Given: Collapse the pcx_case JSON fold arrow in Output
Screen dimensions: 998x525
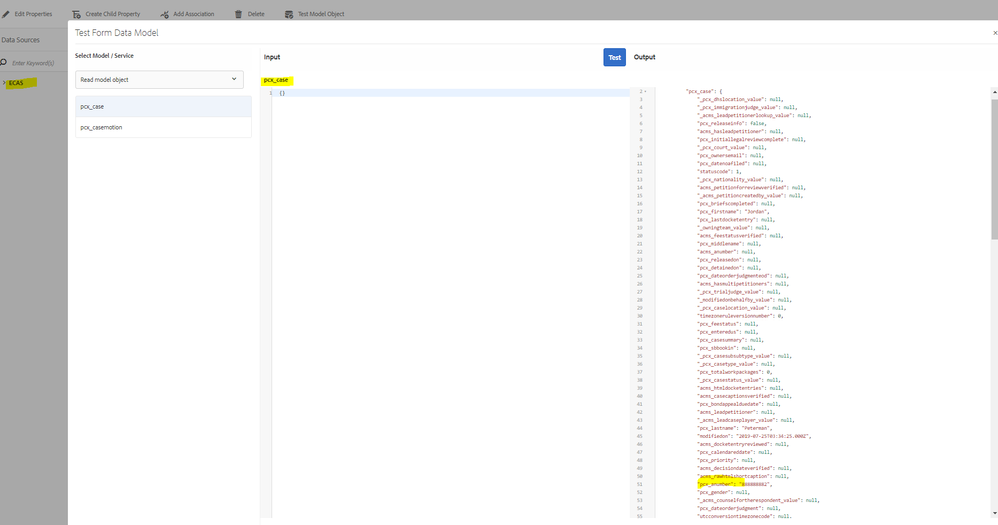Looking at the screenshot, I should tap(645, 92).
